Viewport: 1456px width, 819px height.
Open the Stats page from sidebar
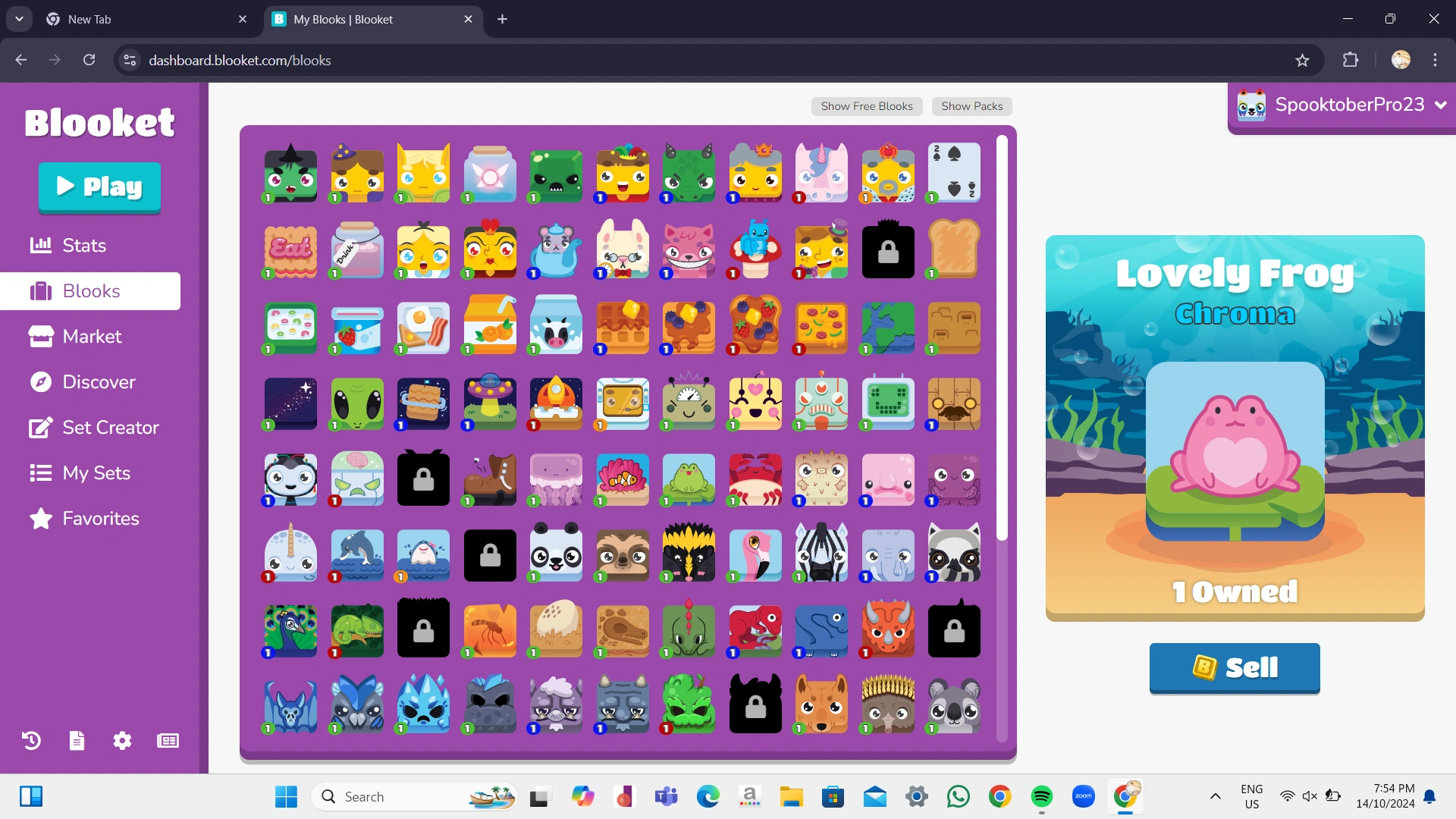coord(83,245)
